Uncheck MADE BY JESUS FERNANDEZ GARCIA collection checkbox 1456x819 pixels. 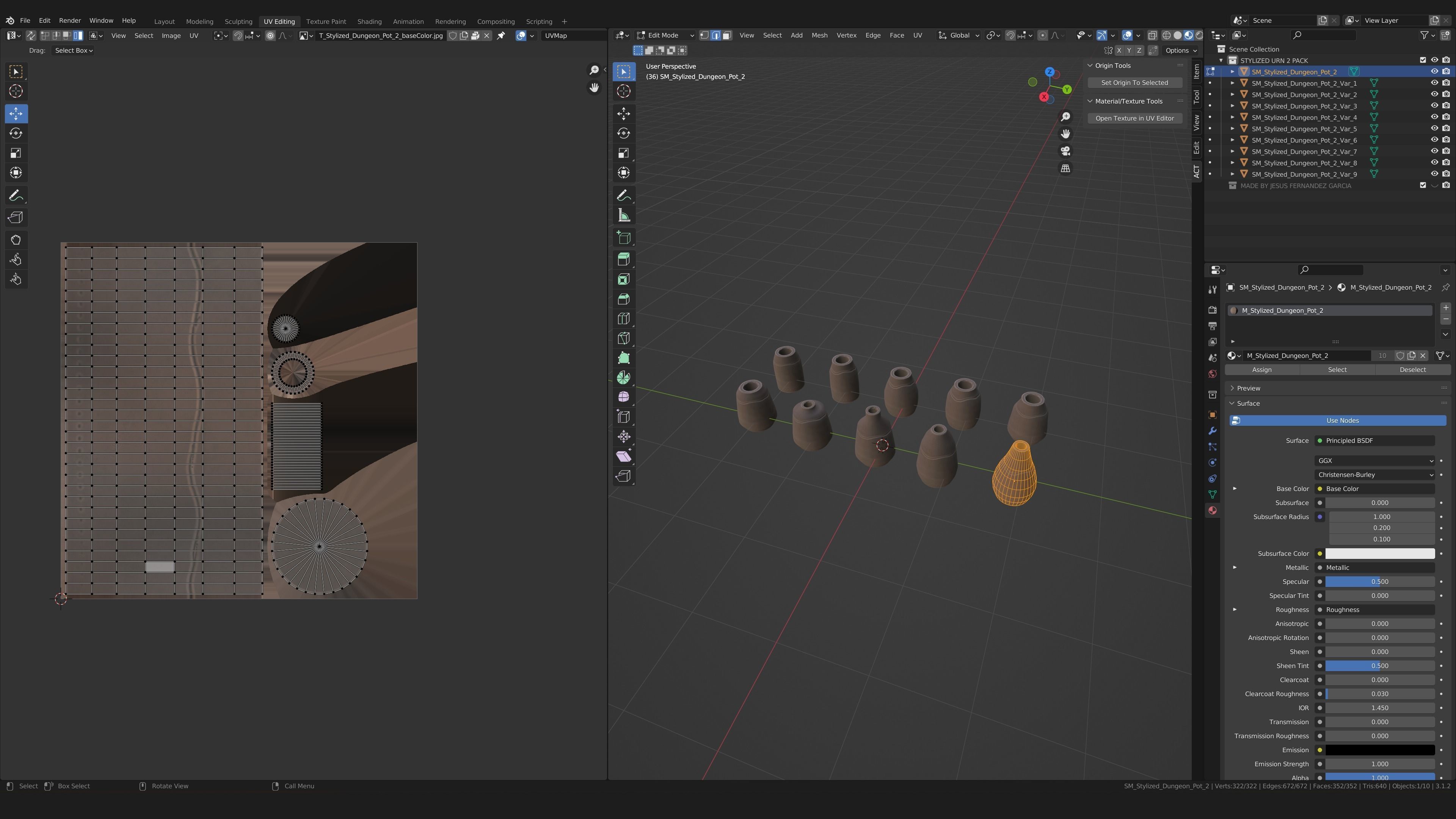(1423, 185)
